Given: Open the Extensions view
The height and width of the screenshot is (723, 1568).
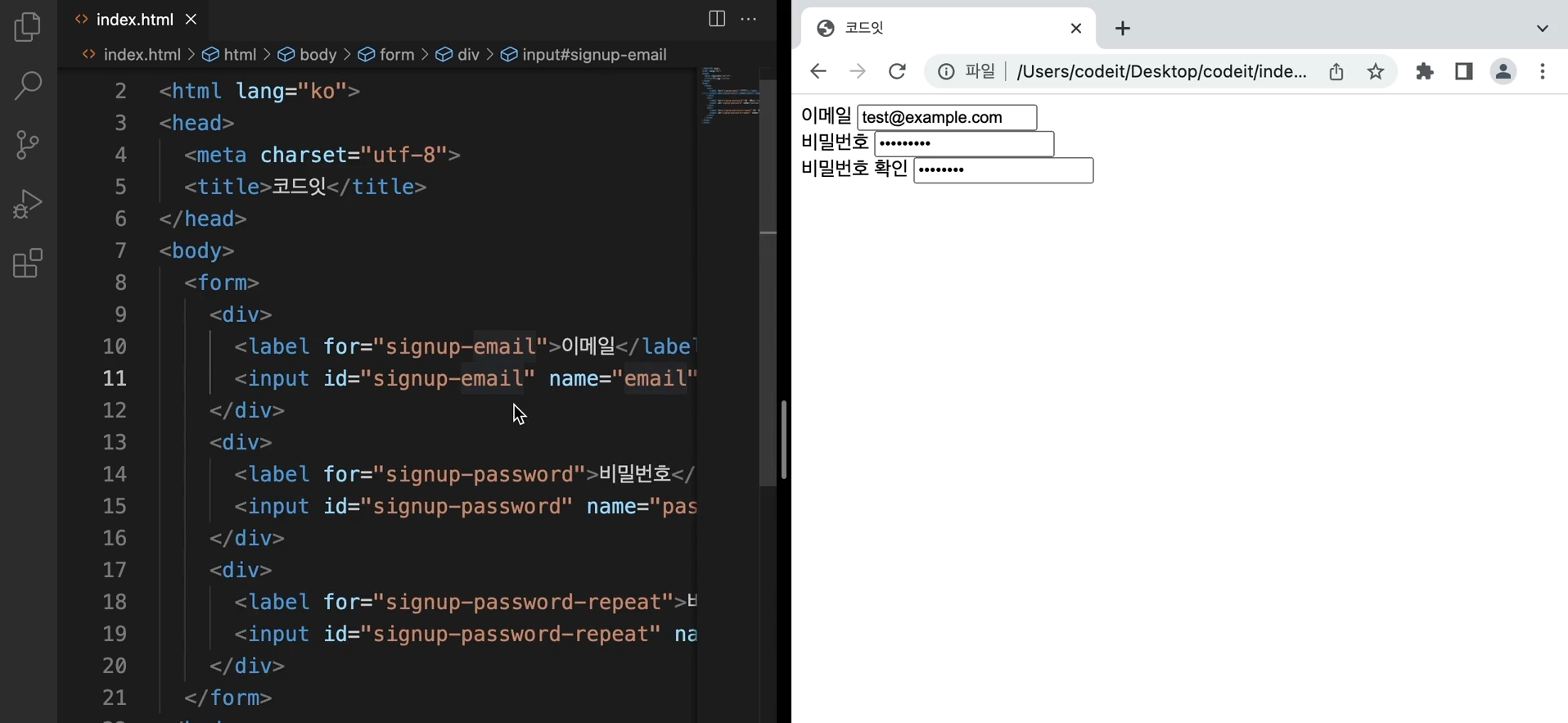Looking at the screenshot, I should click(28, 264).
